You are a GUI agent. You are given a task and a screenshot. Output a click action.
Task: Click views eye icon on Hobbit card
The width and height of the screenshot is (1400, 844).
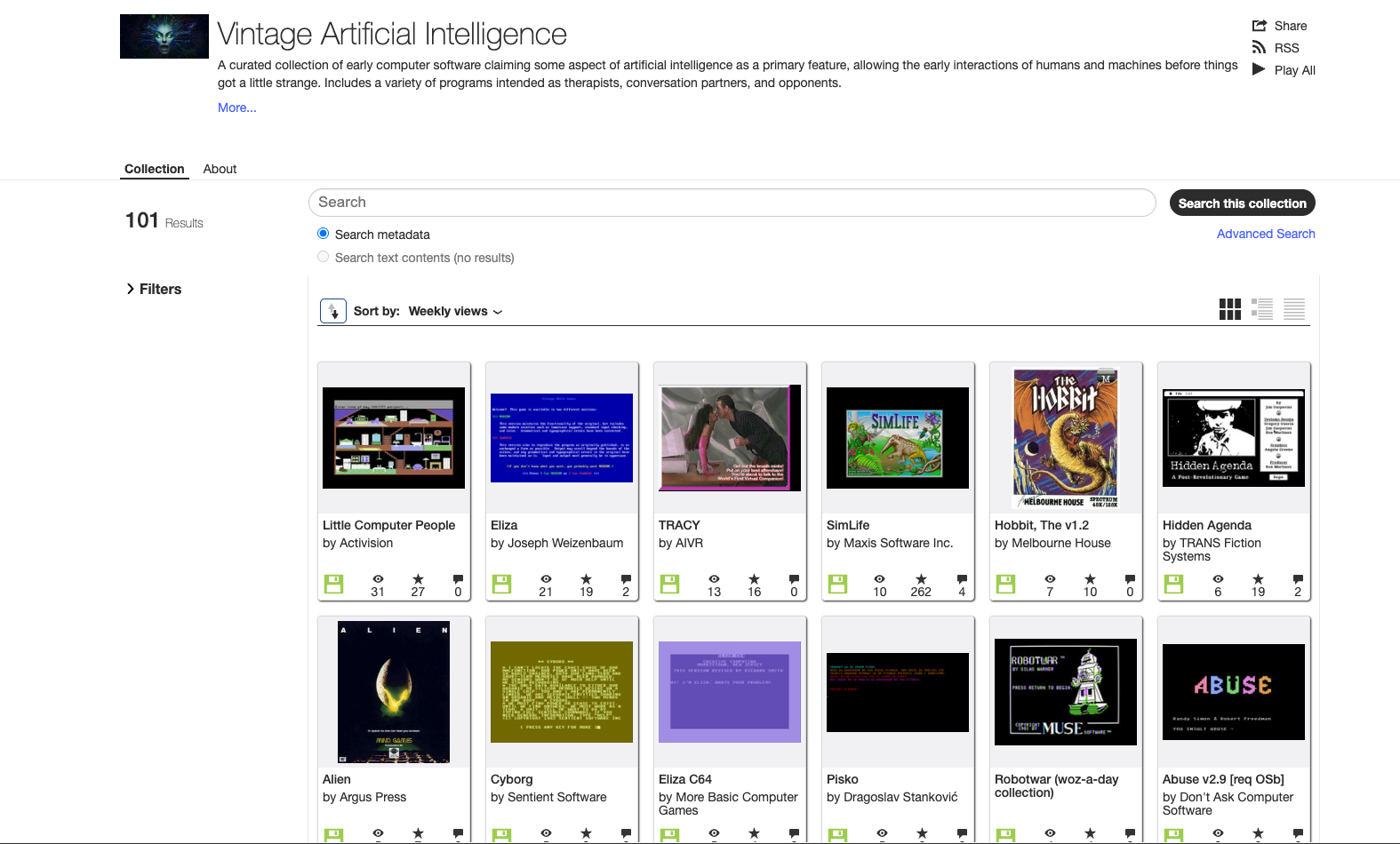(x=1050, y=579)
